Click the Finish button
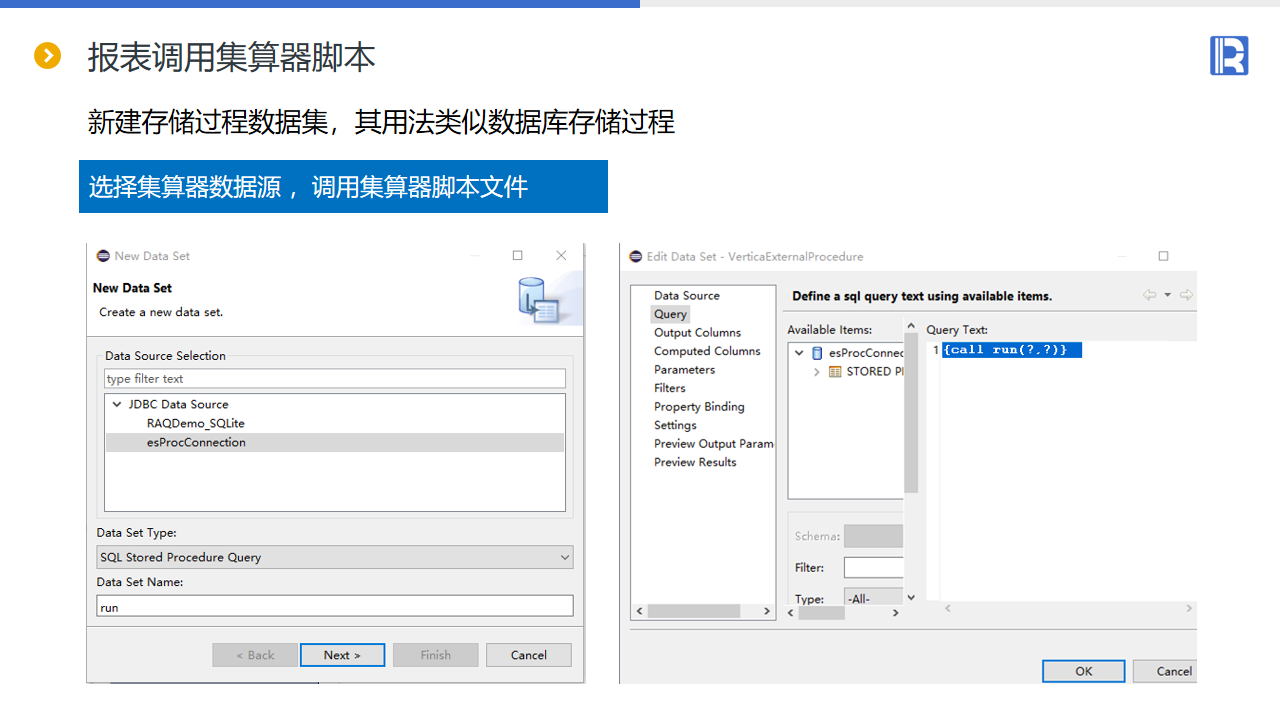This screenshot has width=1280, height=720. click(436, 655)
